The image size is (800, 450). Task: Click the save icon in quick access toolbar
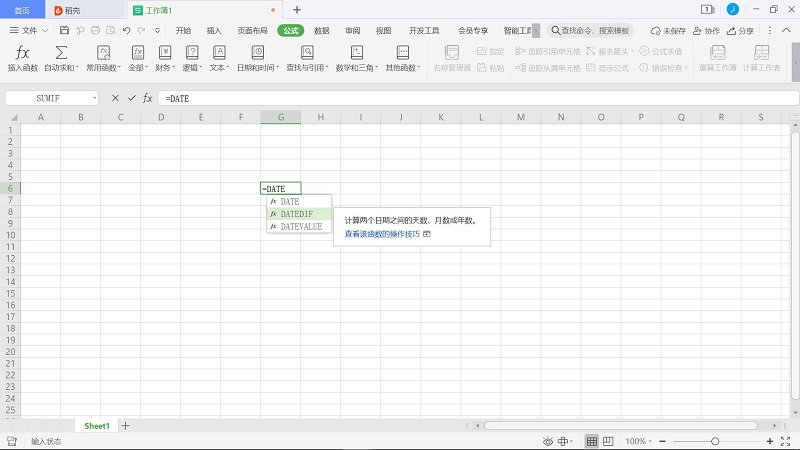click(x=65, y=31)
